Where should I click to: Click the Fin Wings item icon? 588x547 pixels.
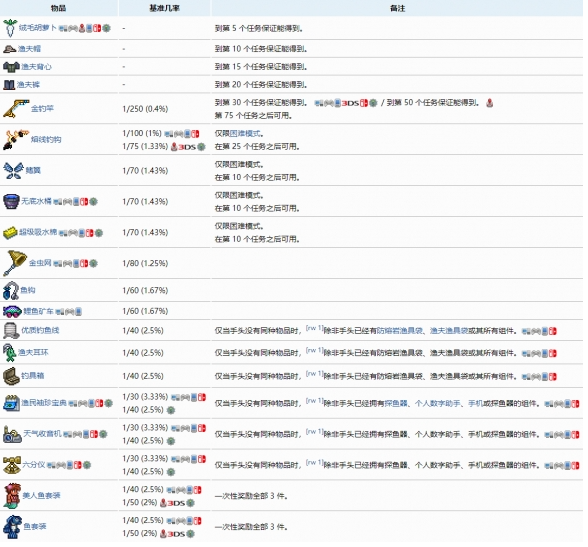[x=13, y=170]
